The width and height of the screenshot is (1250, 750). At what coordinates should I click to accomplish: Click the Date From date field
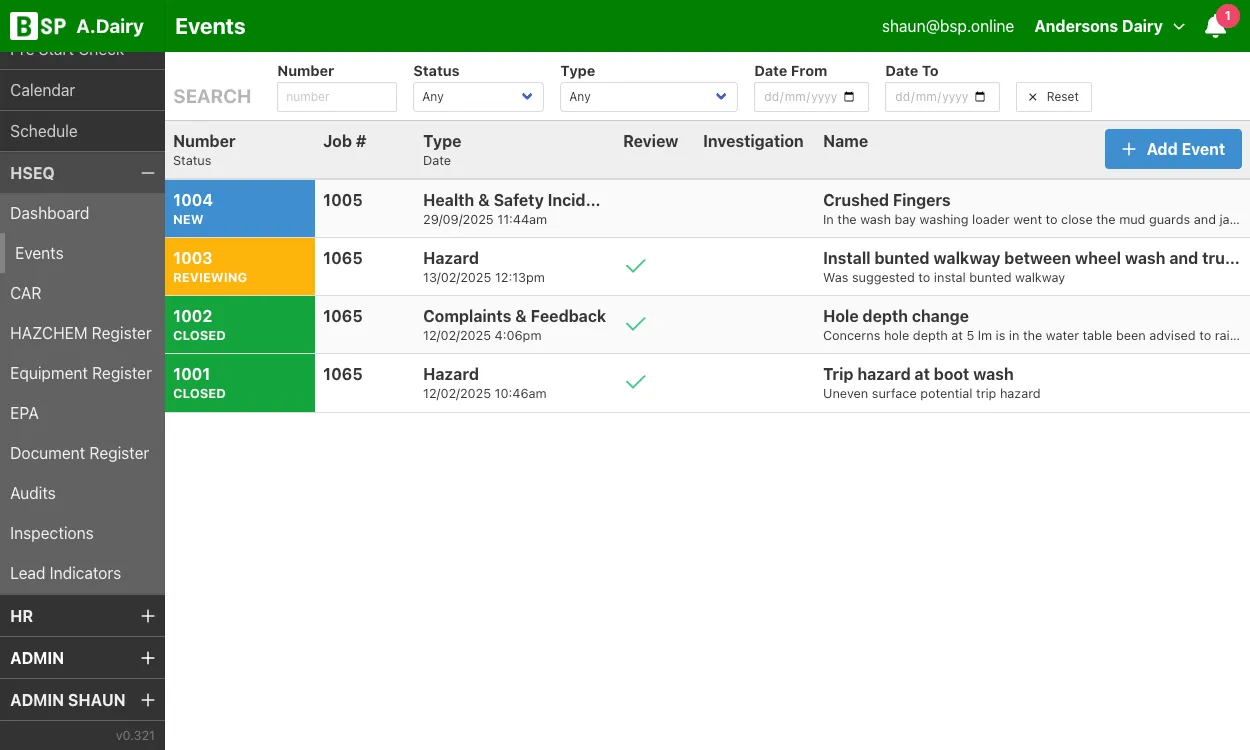tap(811, 97)
